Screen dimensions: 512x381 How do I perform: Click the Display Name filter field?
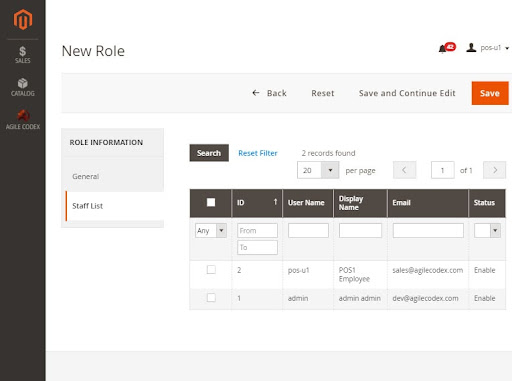360,230
